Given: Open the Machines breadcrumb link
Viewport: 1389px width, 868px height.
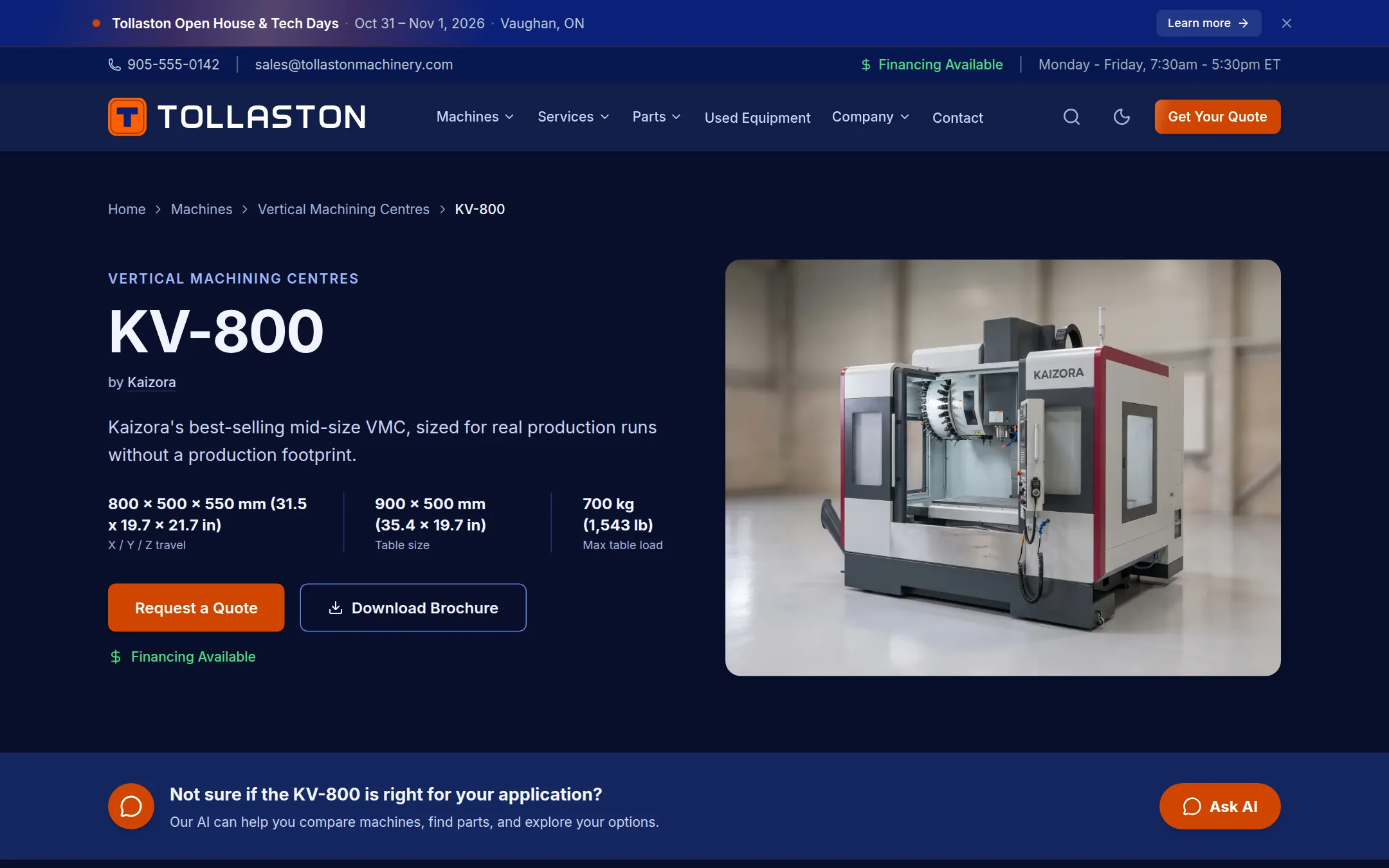Looking at the screenshot, I should tap(201, 209).
